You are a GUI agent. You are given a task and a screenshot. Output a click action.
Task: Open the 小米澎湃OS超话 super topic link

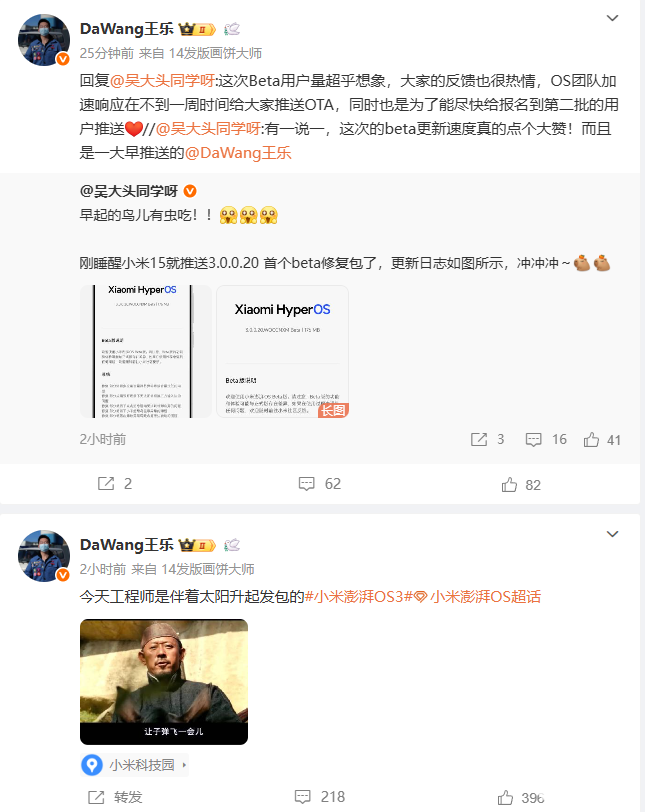[478, 597]
